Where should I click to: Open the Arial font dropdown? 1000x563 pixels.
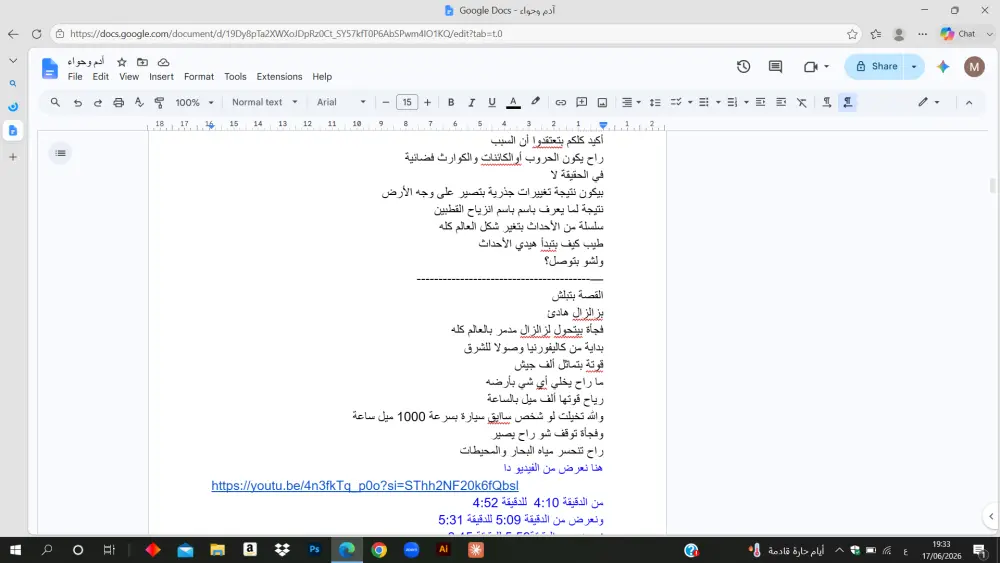341,102
